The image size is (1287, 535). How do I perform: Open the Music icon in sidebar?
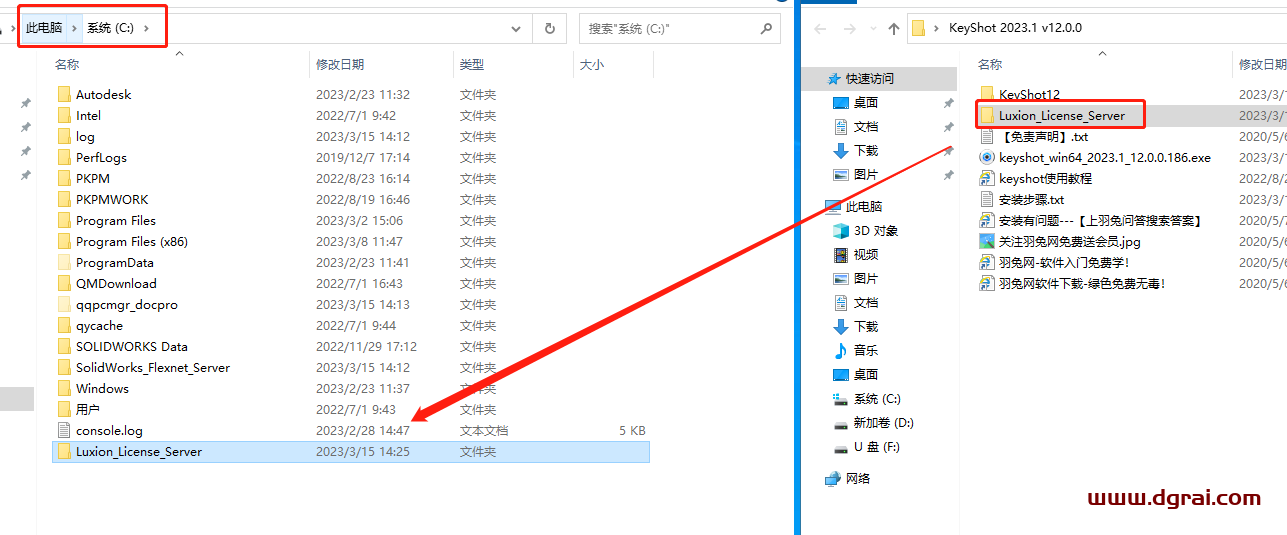pos(840,350)
